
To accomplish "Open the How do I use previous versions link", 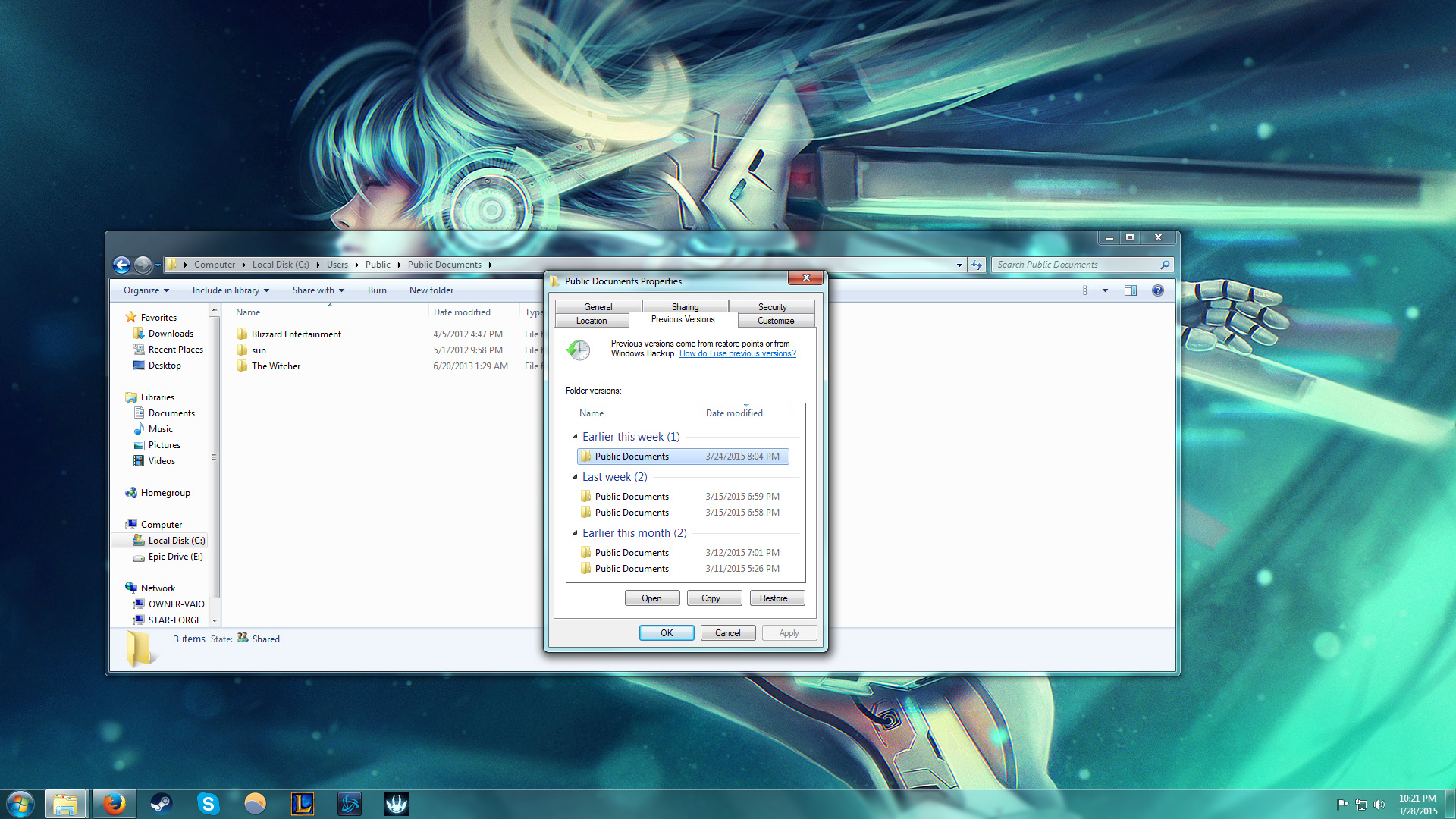I will pos(737,353).
